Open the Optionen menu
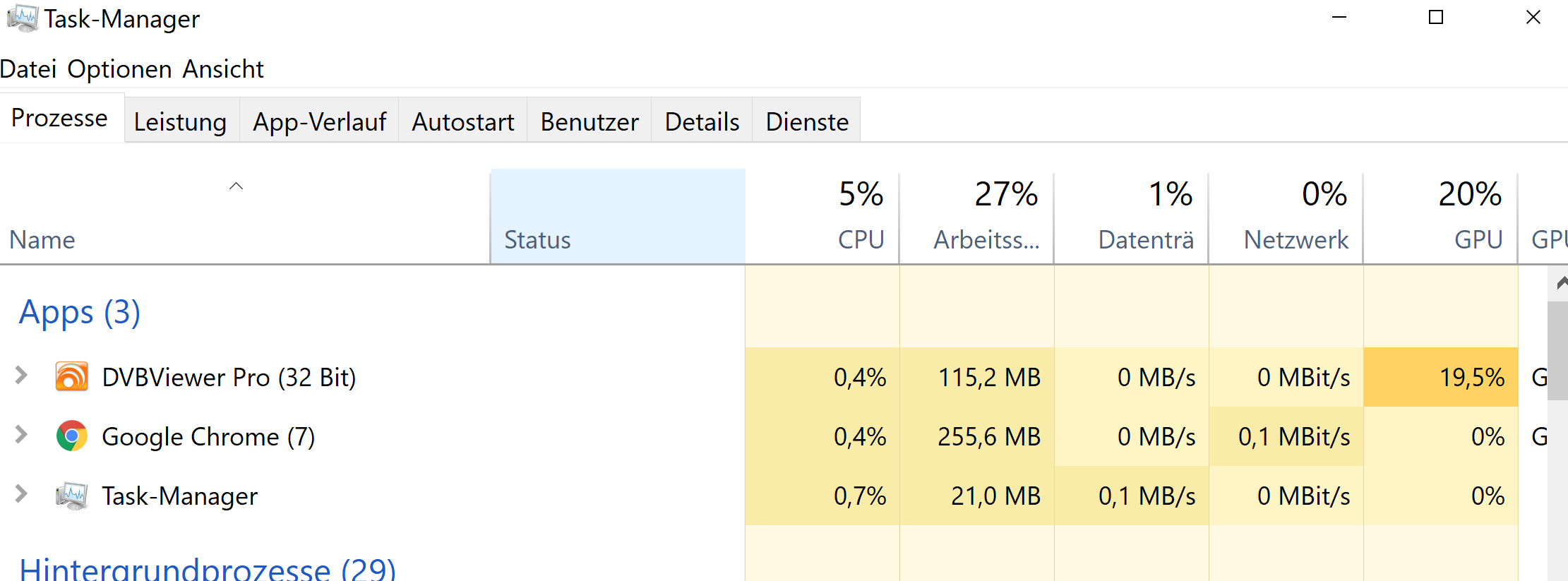 click(119, 69)
